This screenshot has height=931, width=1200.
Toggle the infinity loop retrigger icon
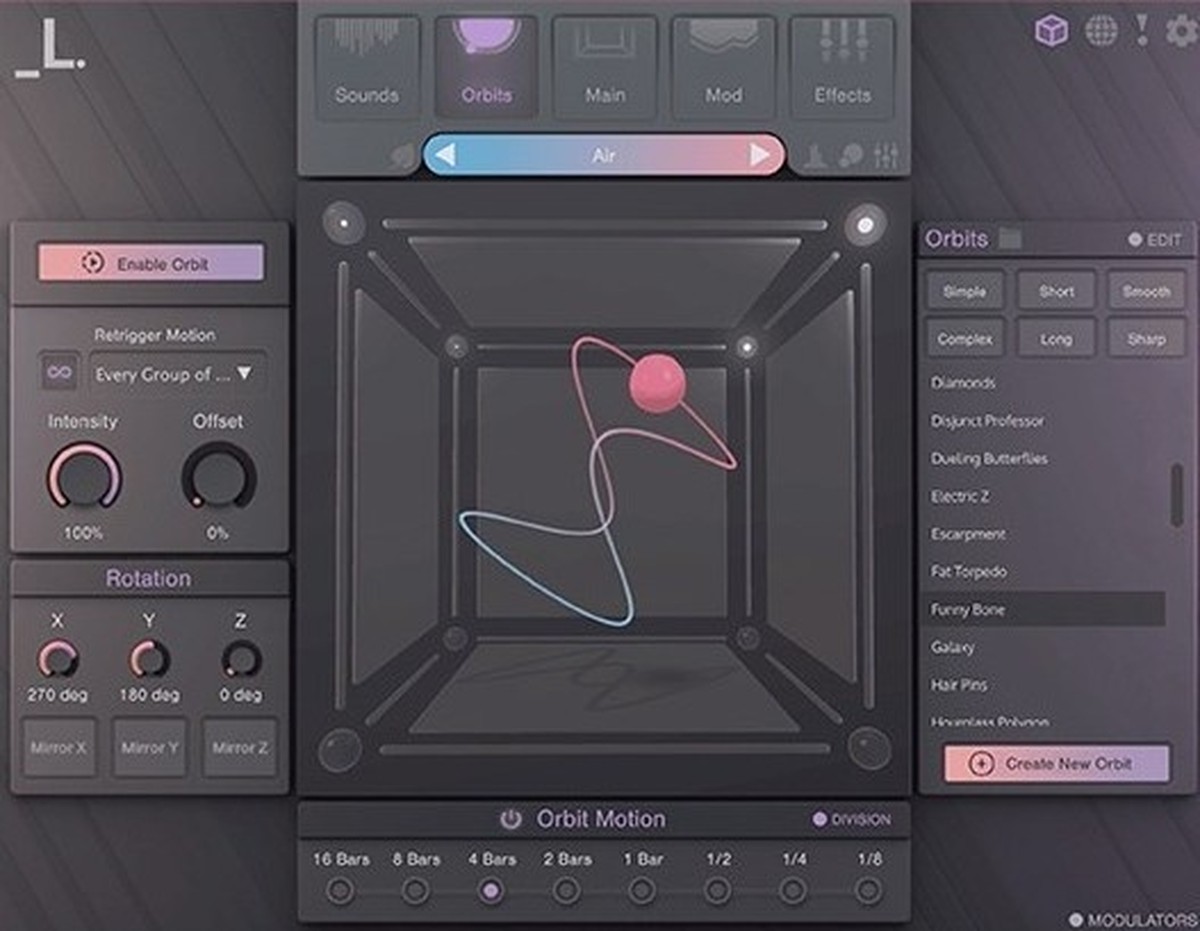pyautogui.click(x=60, y=374)
